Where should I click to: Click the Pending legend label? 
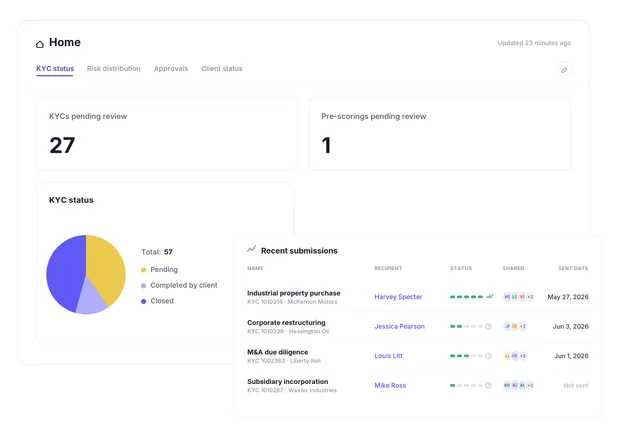164,269
